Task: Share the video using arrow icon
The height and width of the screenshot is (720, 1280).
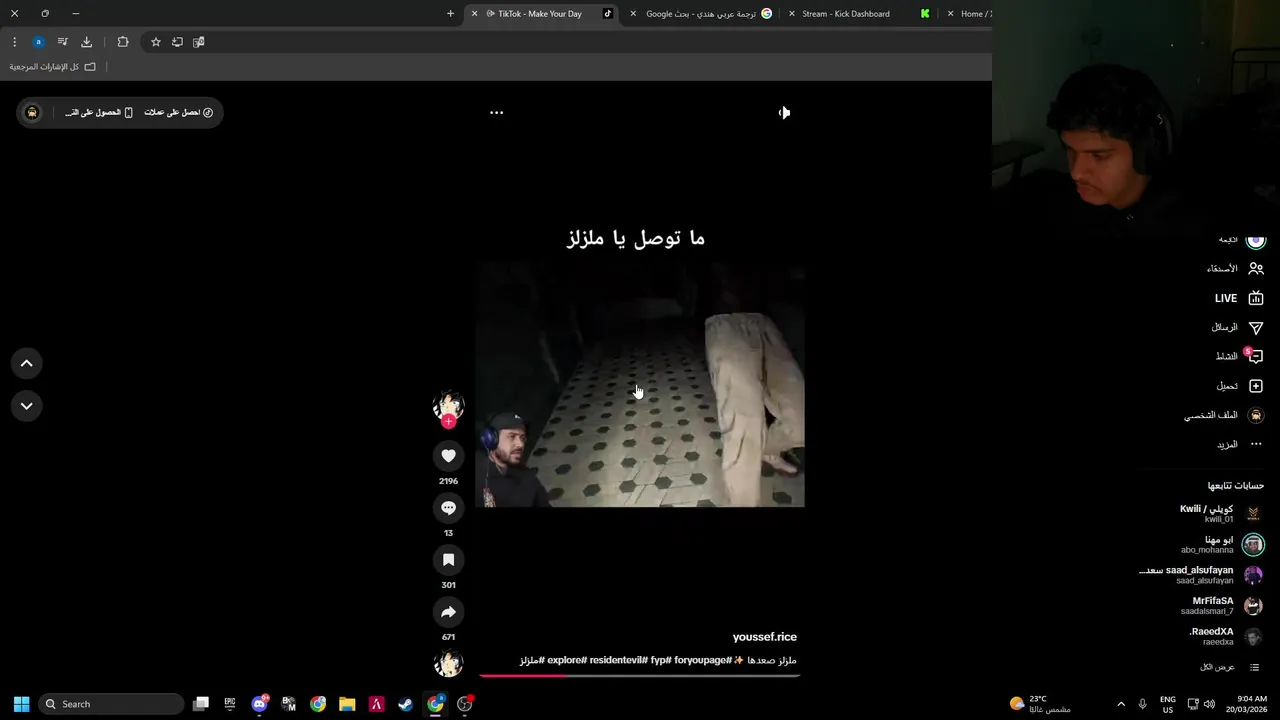Action: (448, 612)
